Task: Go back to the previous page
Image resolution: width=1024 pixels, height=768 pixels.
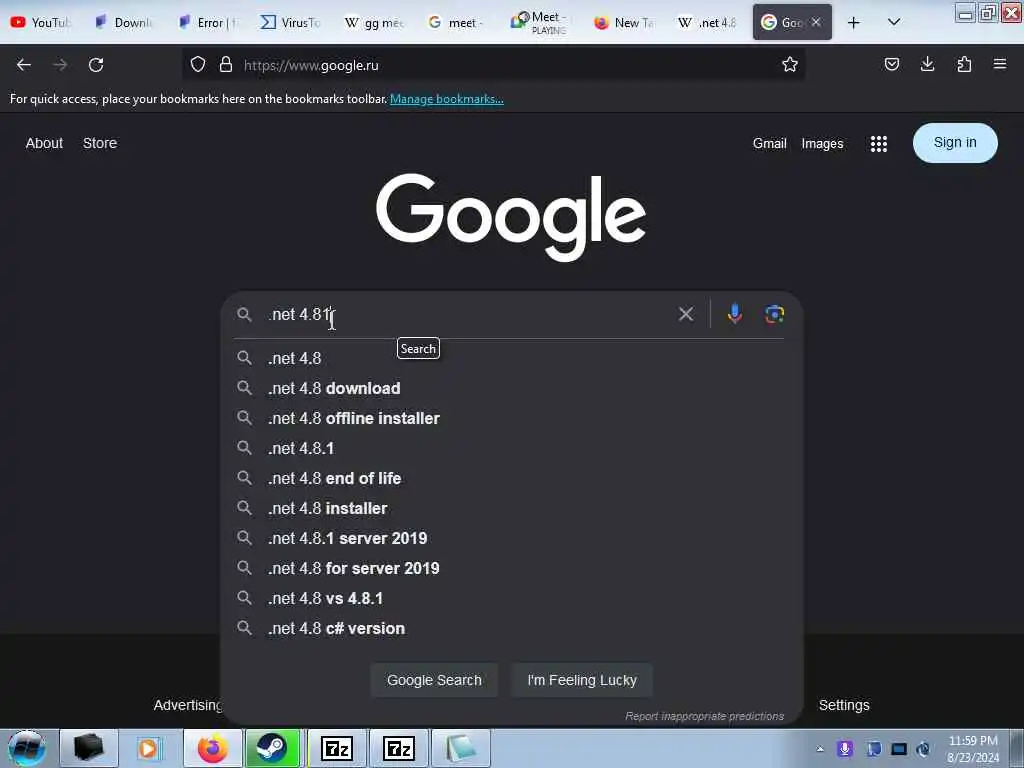Action: 24,65
